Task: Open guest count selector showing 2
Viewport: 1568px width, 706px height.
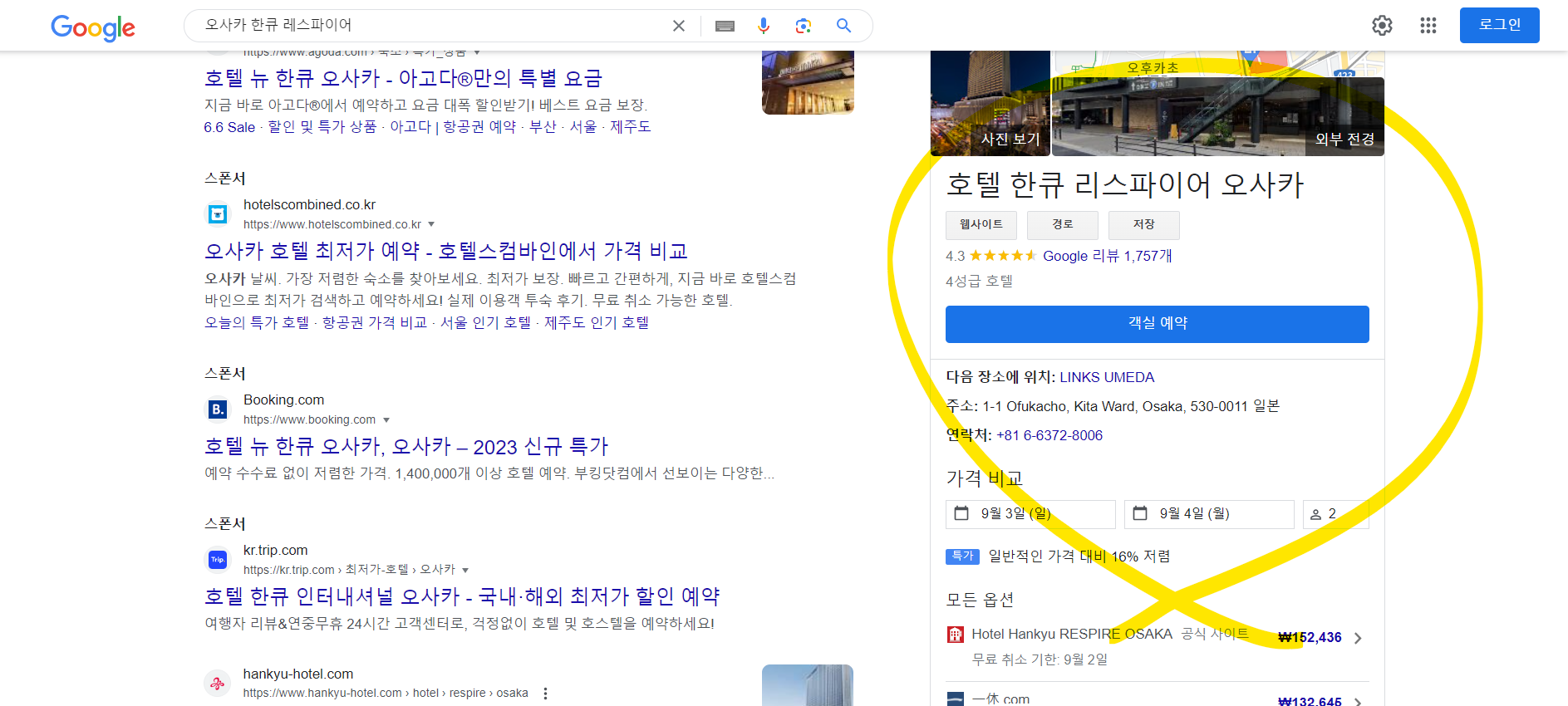Action: pos(1336,514)
